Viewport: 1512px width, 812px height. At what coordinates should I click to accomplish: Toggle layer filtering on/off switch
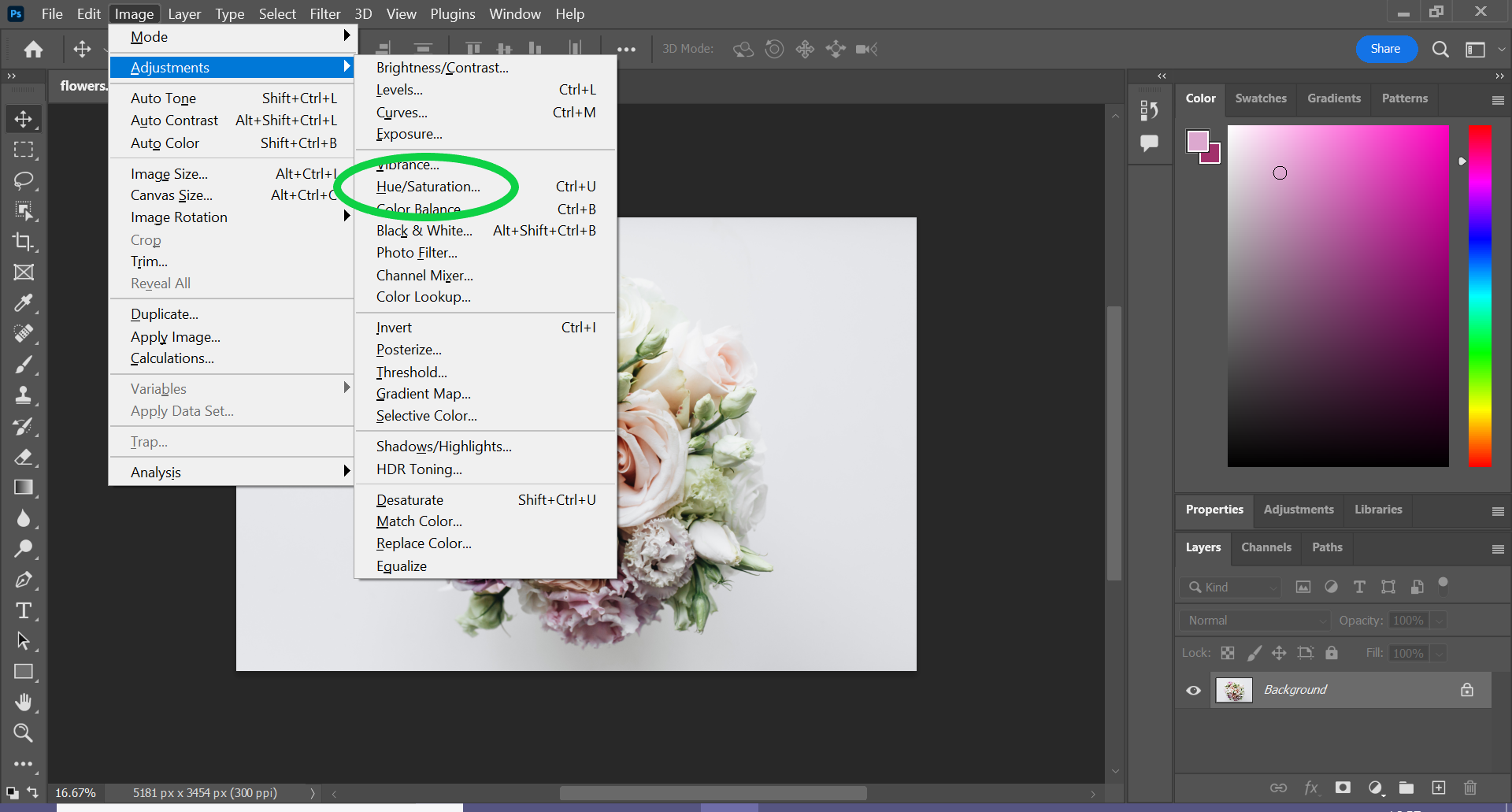tap(1443, 584)
